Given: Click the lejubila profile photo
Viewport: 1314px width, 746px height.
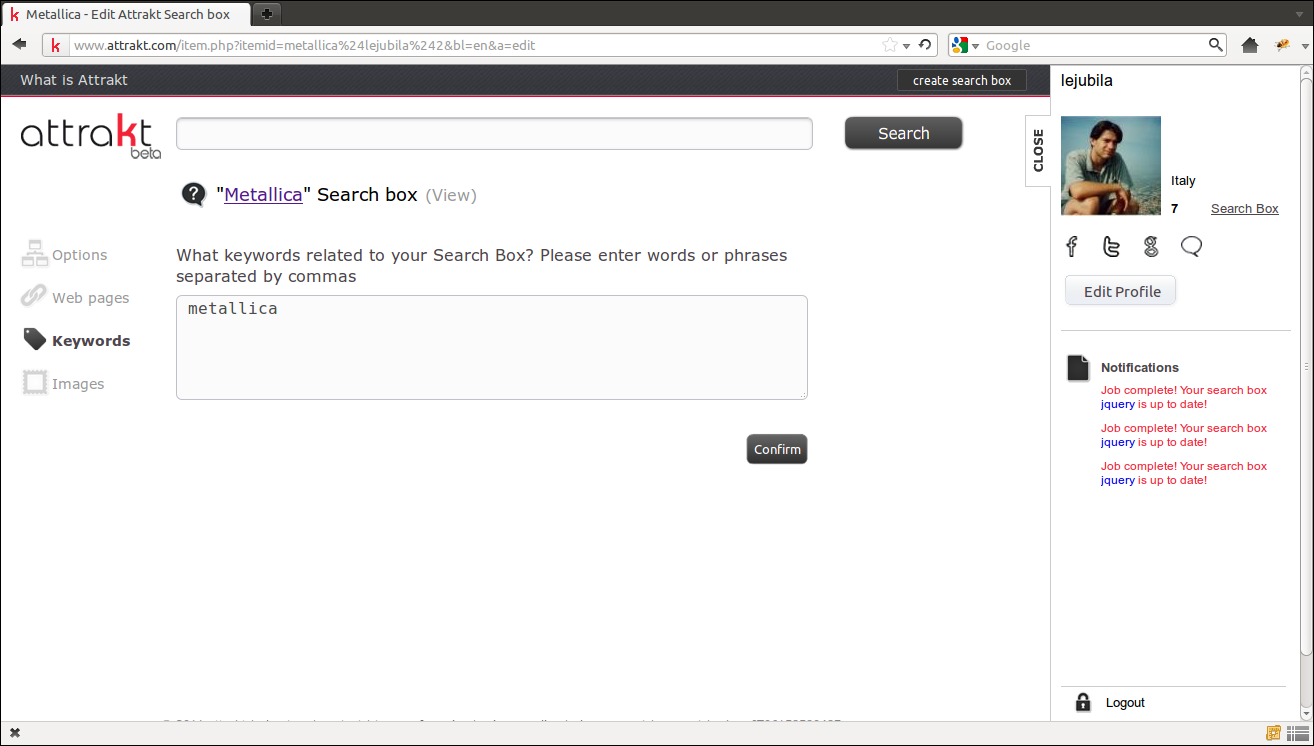Looking at the screenshot, I should click(x=1111, y=165).
